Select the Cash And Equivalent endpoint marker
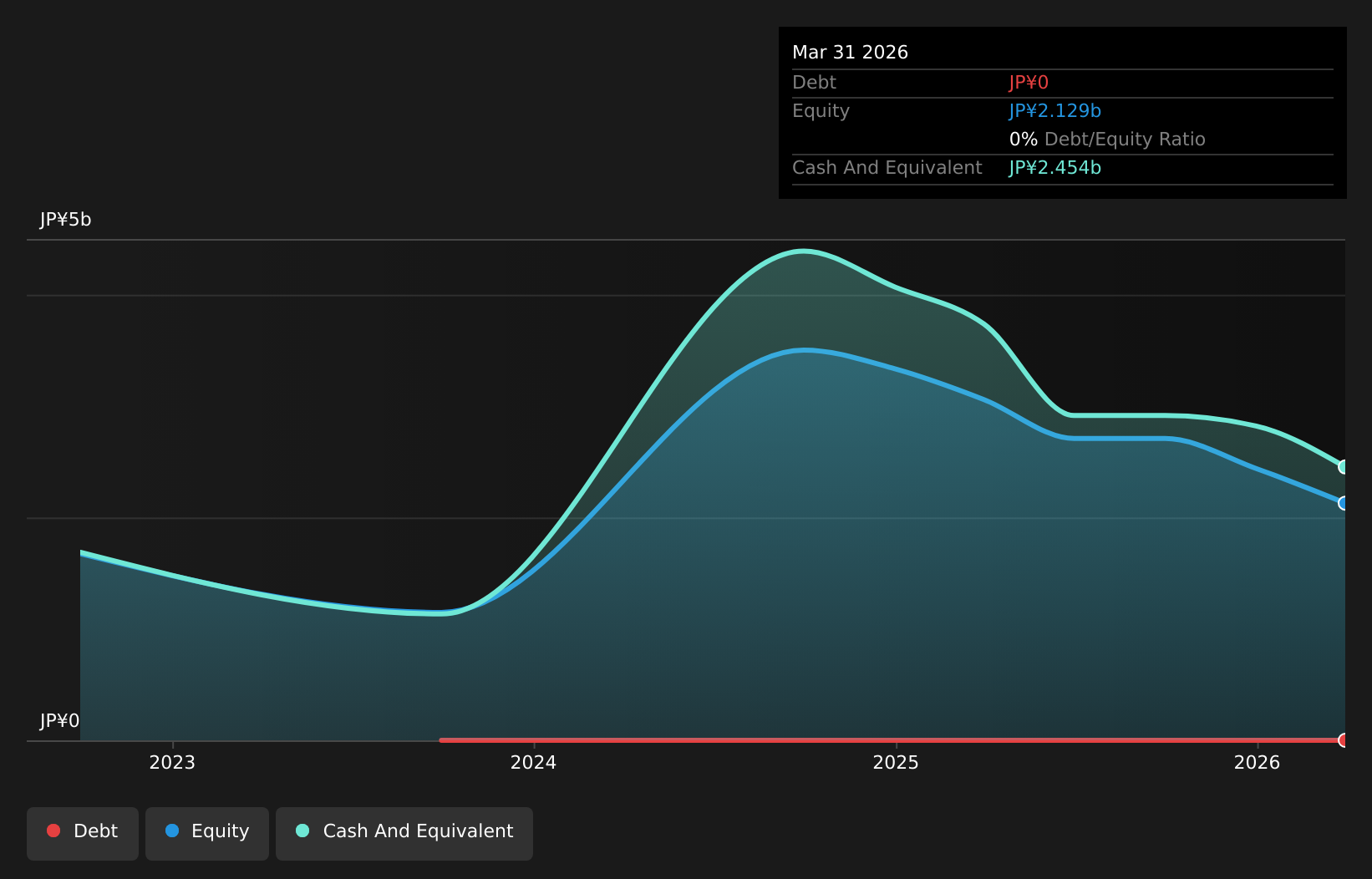This screenshot has width=1372, height=879. click(1344, 467)
